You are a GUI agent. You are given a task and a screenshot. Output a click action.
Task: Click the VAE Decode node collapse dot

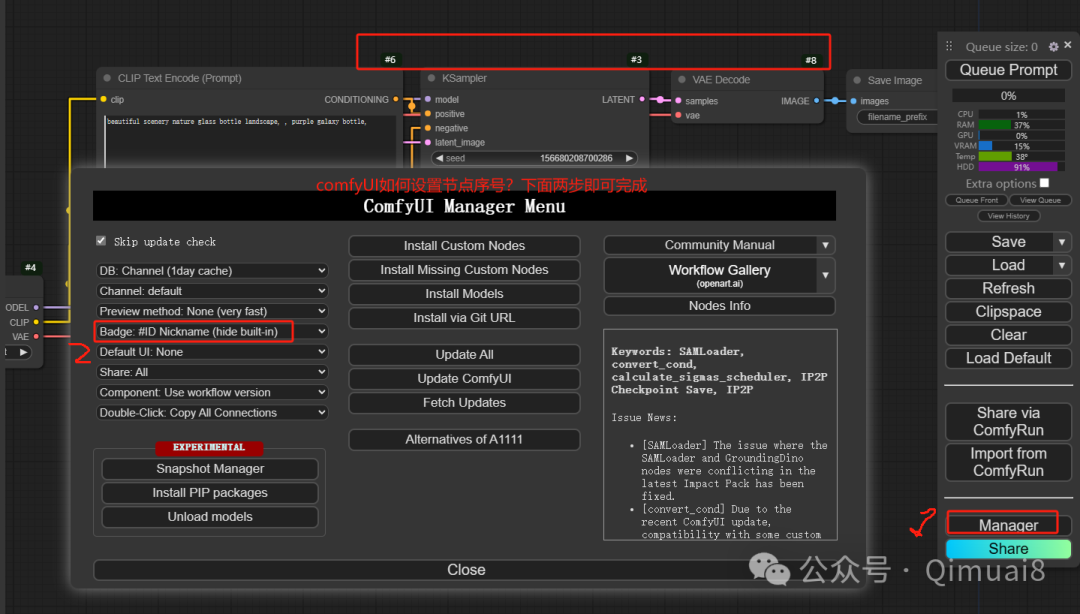(681, 79)
